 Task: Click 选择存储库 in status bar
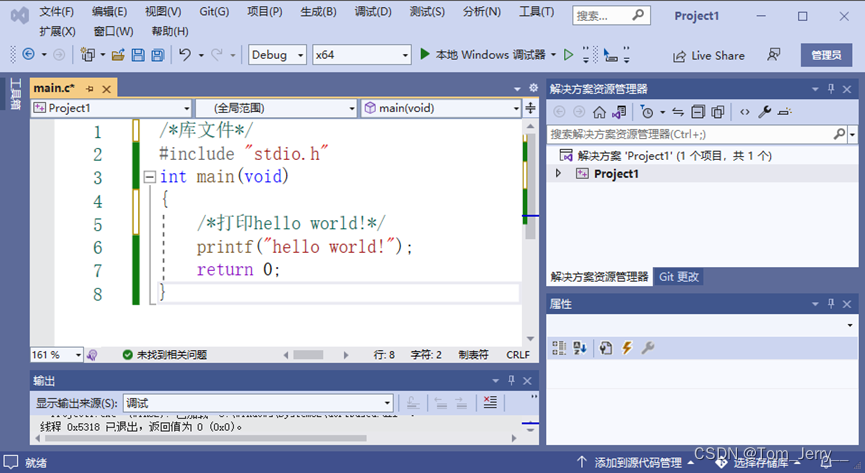click(x=760, y=463)
